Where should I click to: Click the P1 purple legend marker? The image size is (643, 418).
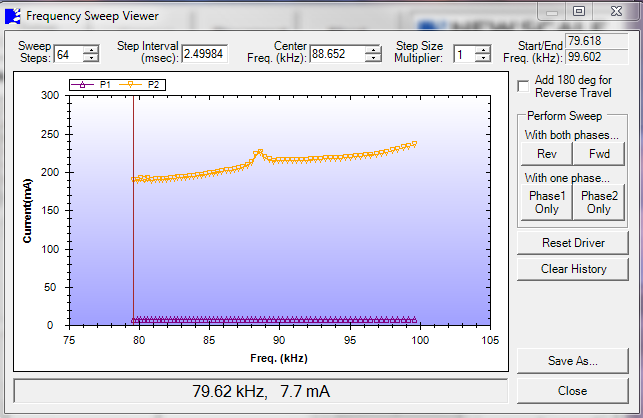click(82, 85)
